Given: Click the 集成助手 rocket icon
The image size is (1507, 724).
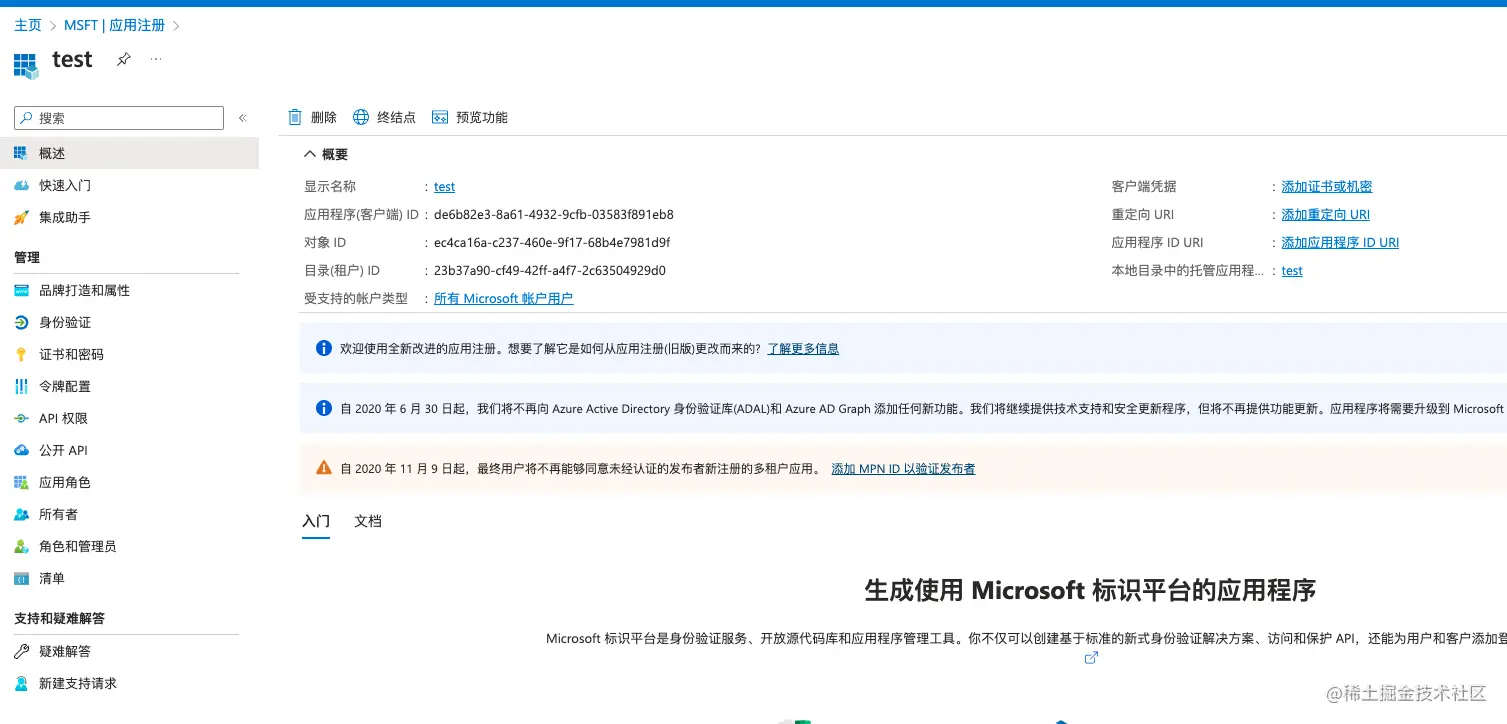Looking at the screenshot, I should tap(21, 217).
